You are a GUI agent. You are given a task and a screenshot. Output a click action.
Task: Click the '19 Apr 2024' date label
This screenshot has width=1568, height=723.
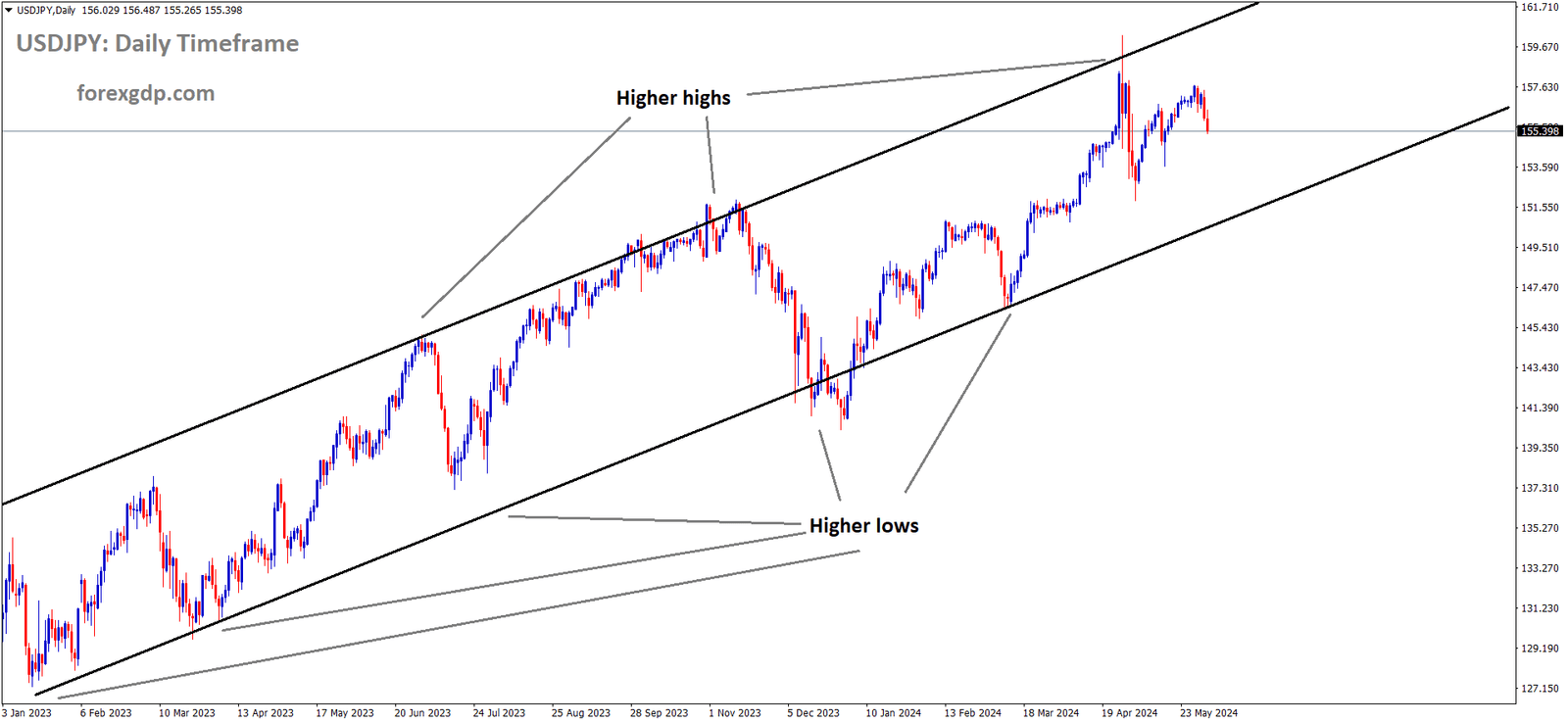click(1129, 713)
